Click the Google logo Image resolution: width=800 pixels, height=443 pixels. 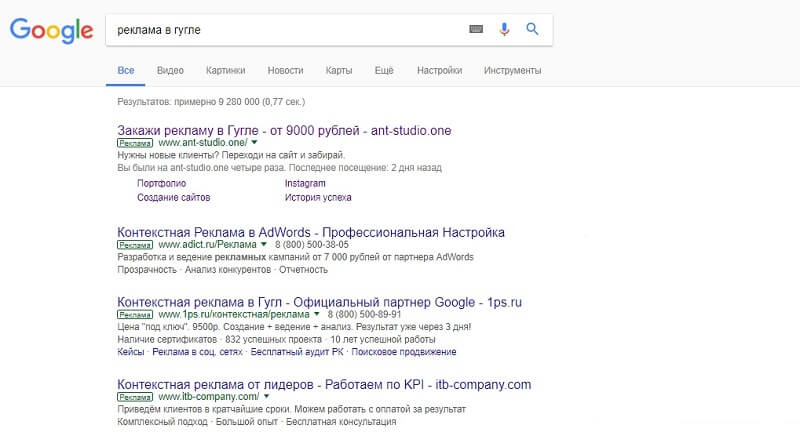(x=50, y=30)
